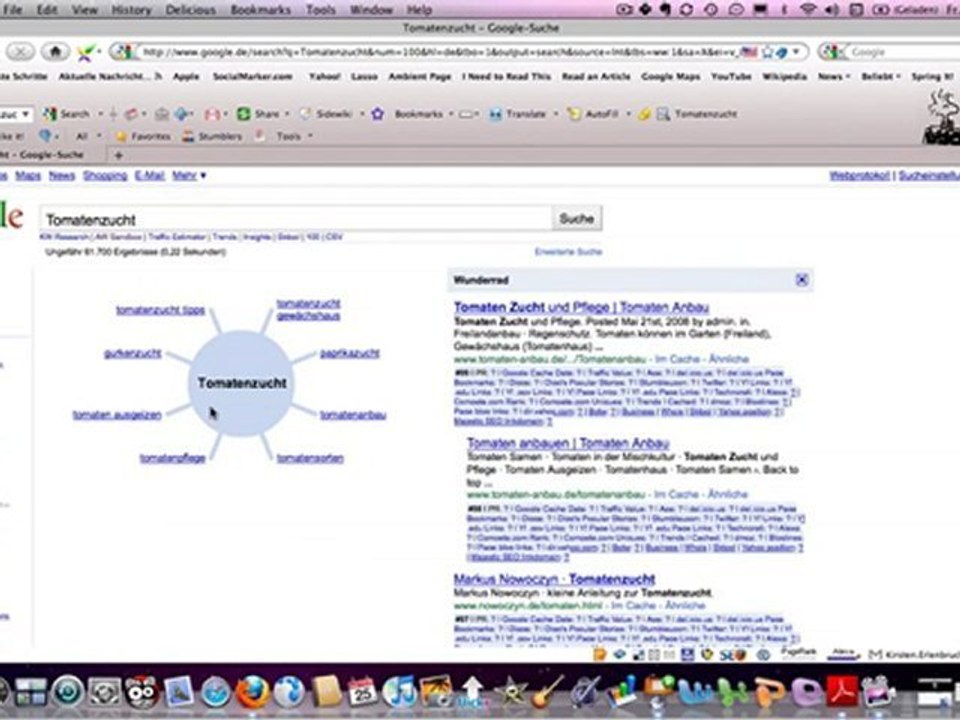
Task: Click the Tomatenzucht find-word toolbar button
Action: pos(697,114)
